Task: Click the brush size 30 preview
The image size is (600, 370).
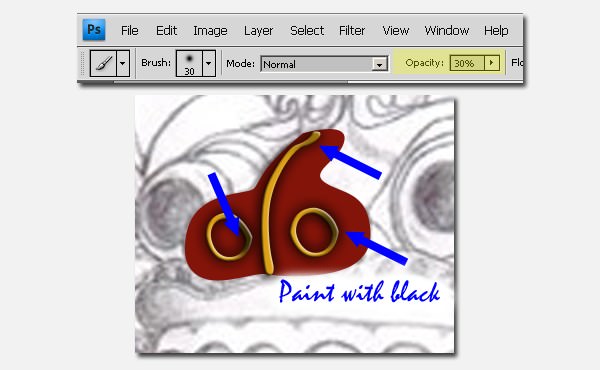Action: point(189,64)
